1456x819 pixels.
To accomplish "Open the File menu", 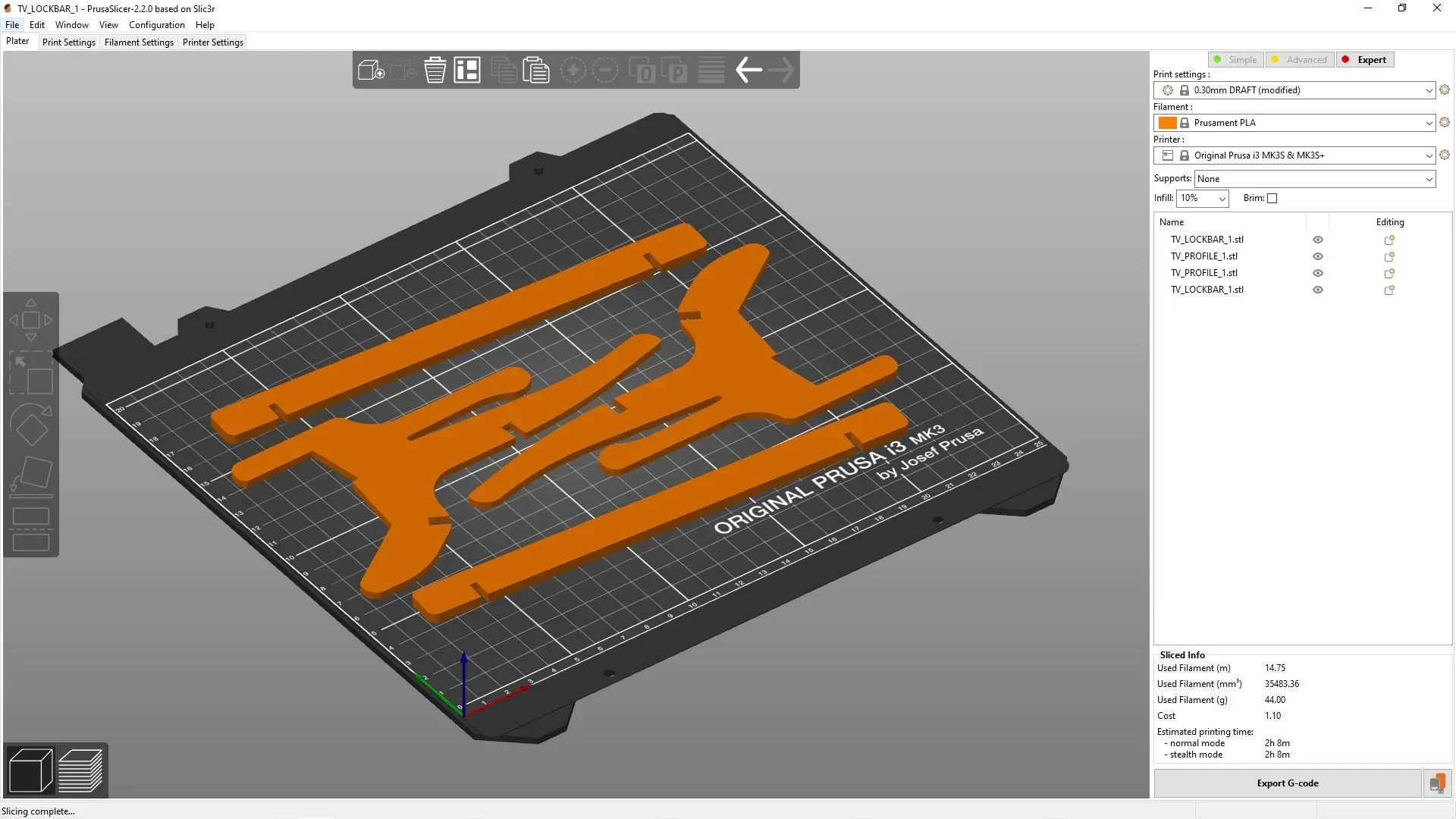I will point(12,25).
